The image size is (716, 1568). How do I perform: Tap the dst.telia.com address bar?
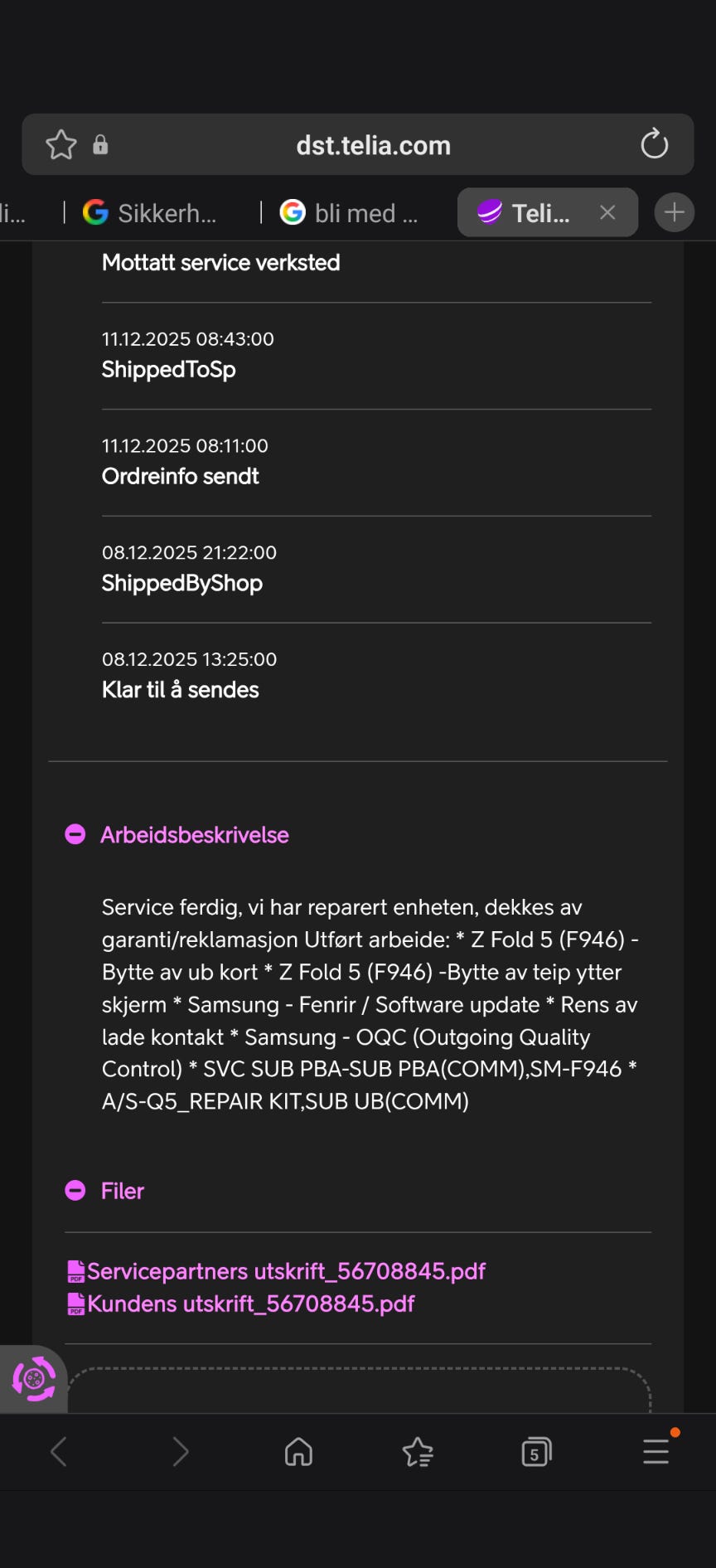coord(373,145)
